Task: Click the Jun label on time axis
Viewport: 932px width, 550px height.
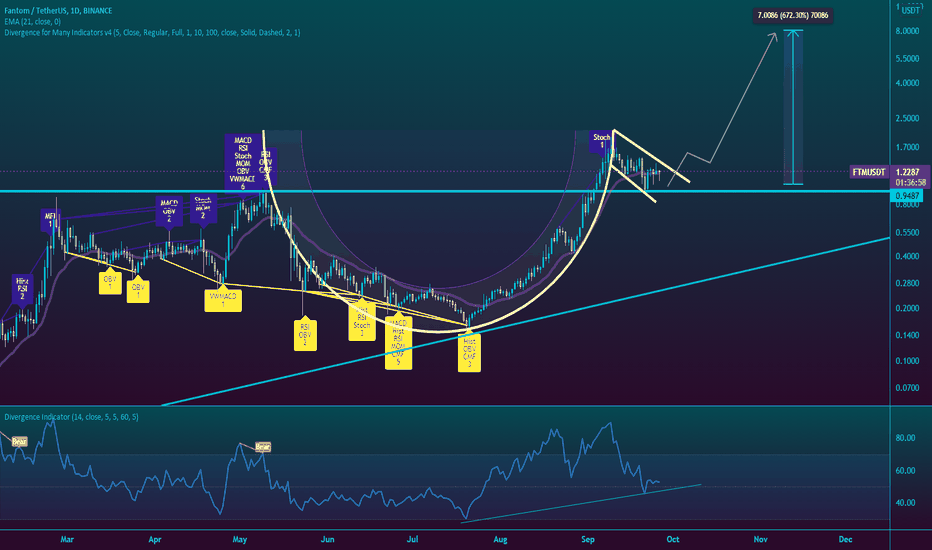Action: click(x=328, y=539)
